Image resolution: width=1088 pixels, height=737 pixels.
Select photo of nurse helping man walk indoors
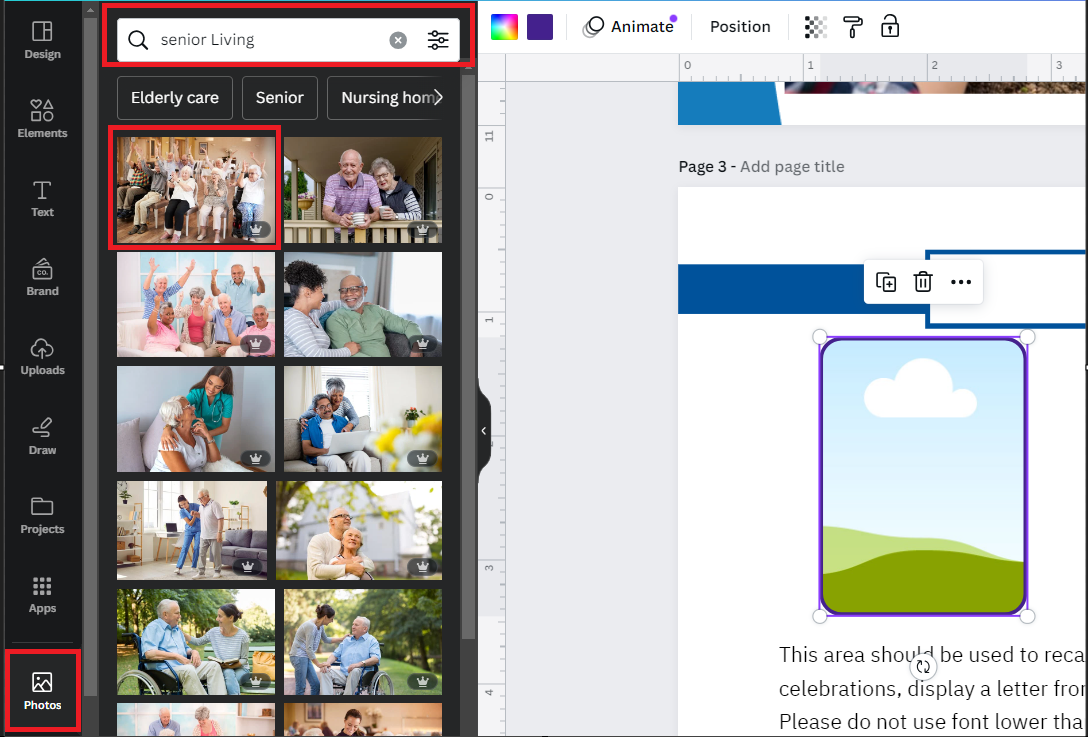(192, 530)
